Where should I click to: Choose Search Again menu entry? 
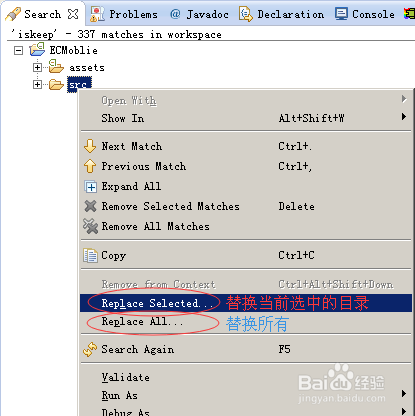click(x=246, y=349)
